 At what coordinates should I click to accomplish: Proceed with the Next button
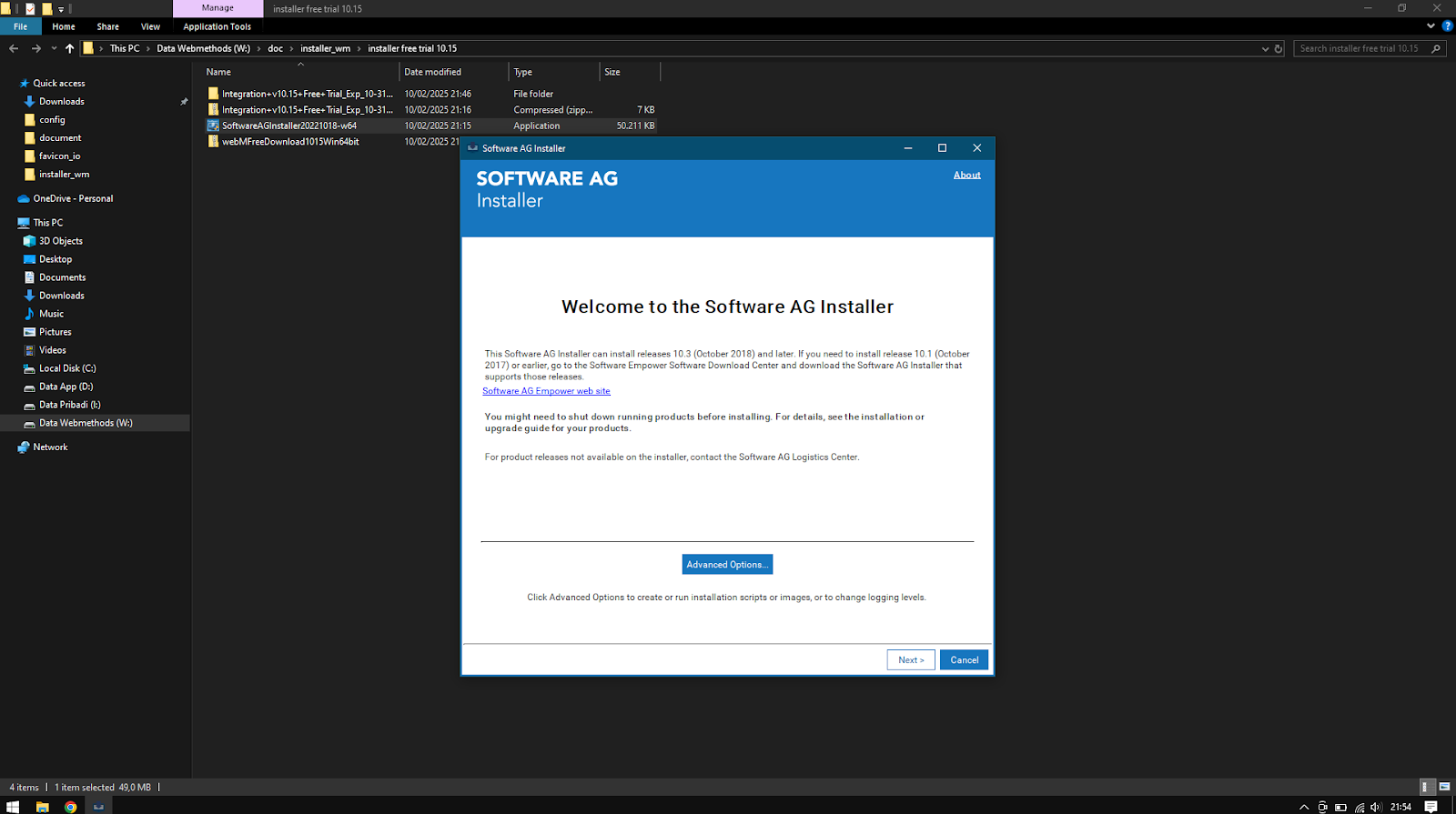click(911, 660)
